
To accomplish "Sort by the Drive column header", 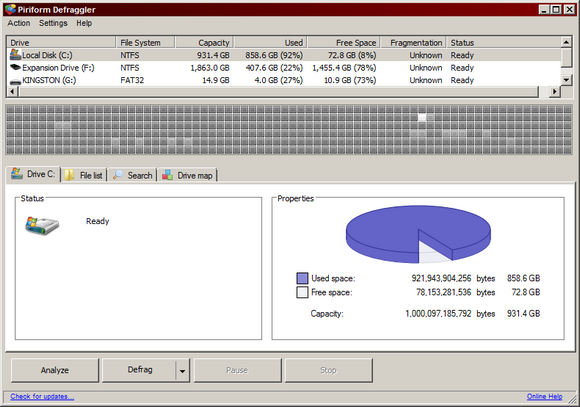I will 61,43.
